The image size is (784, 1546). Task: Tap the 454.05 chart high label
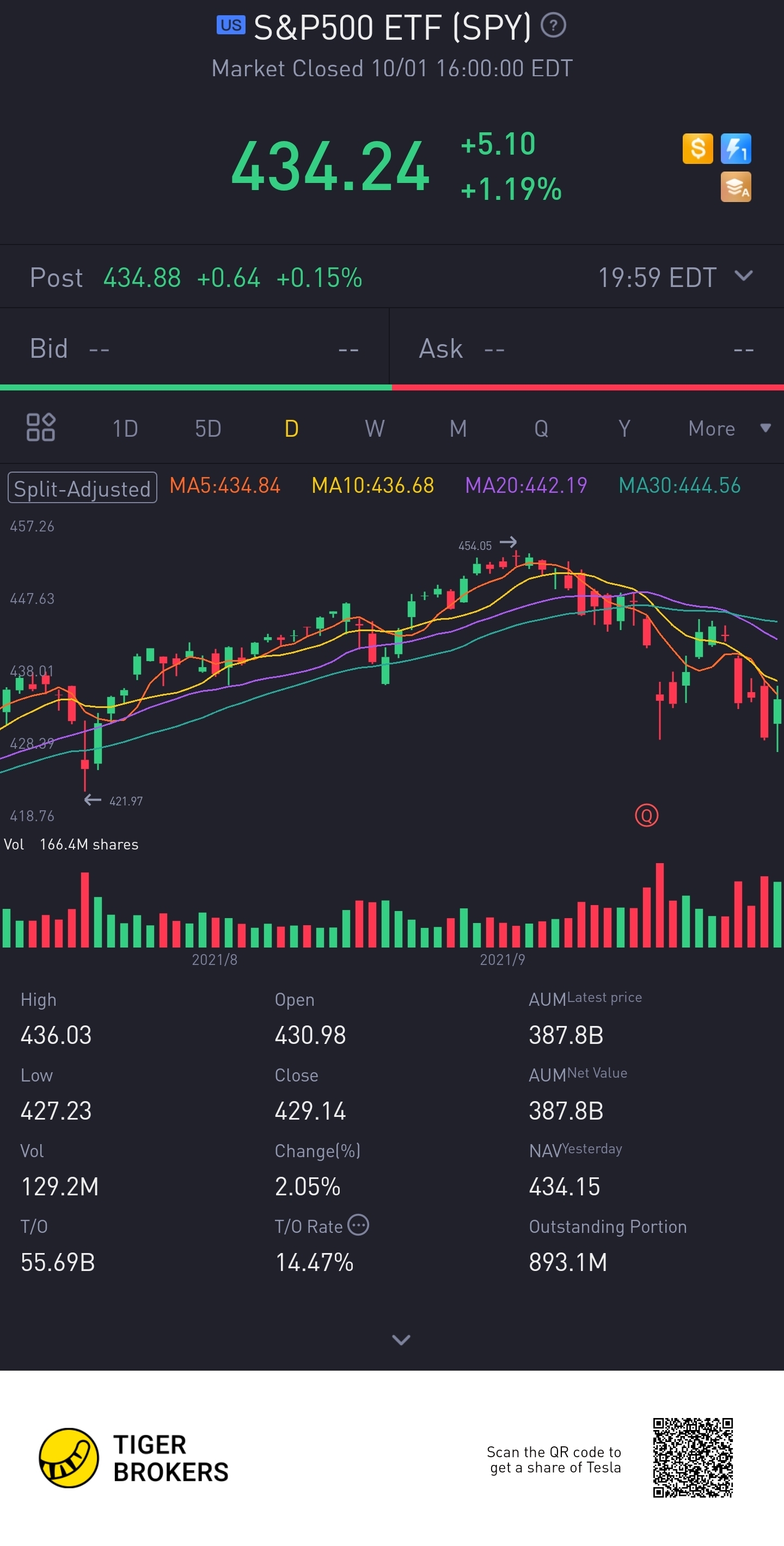(474, 546)
